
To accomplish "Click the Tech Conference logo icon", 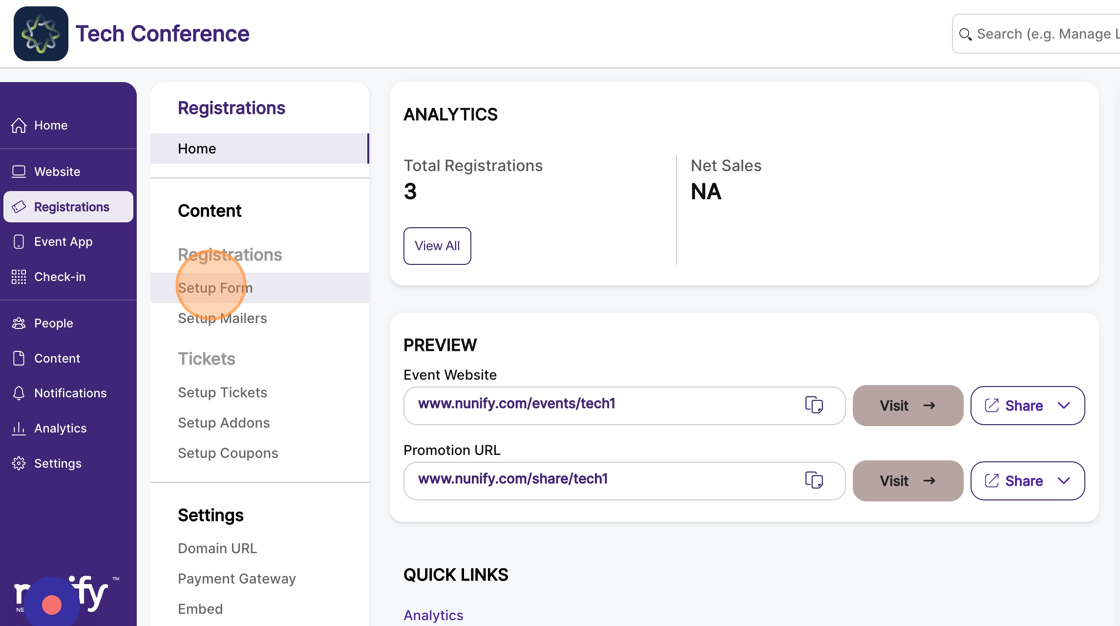I will tap(41, 34).
